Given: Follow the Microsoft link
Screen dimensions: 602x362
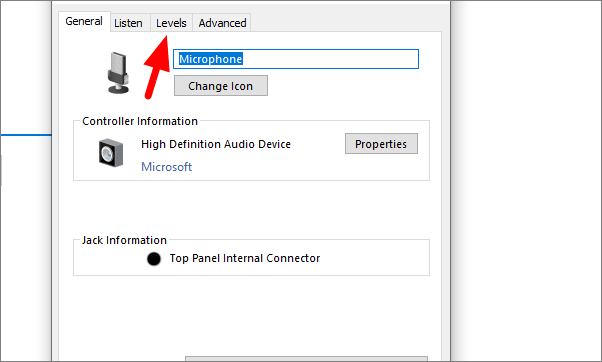Looking at the screenshot, I should click(x=167, y=167).
